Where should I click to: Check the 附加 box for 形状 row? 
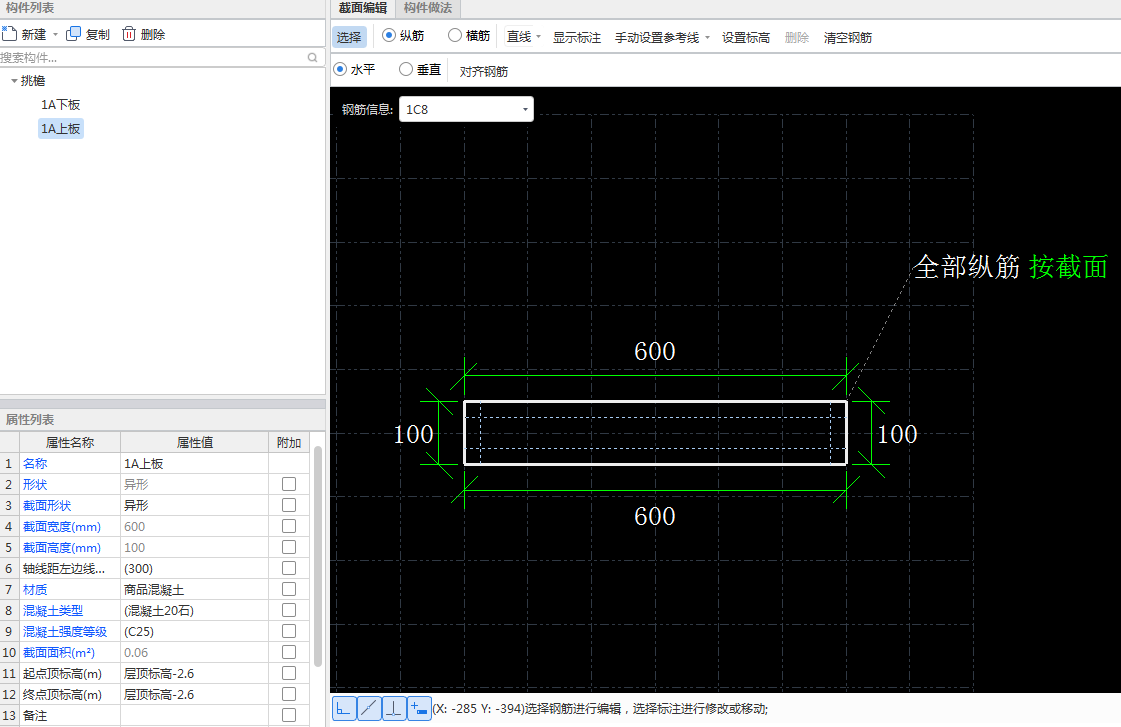click(x=289, y=484)
